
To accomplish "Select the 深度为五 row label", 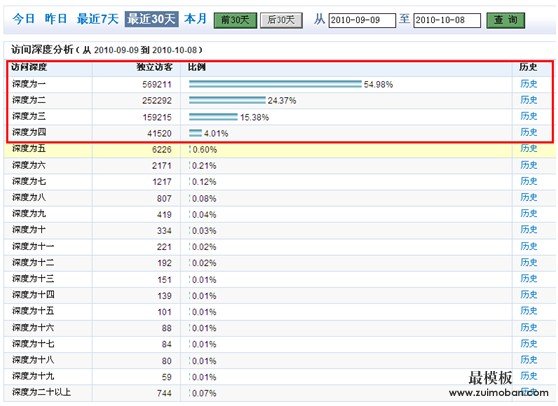I will tap(29, 148).
